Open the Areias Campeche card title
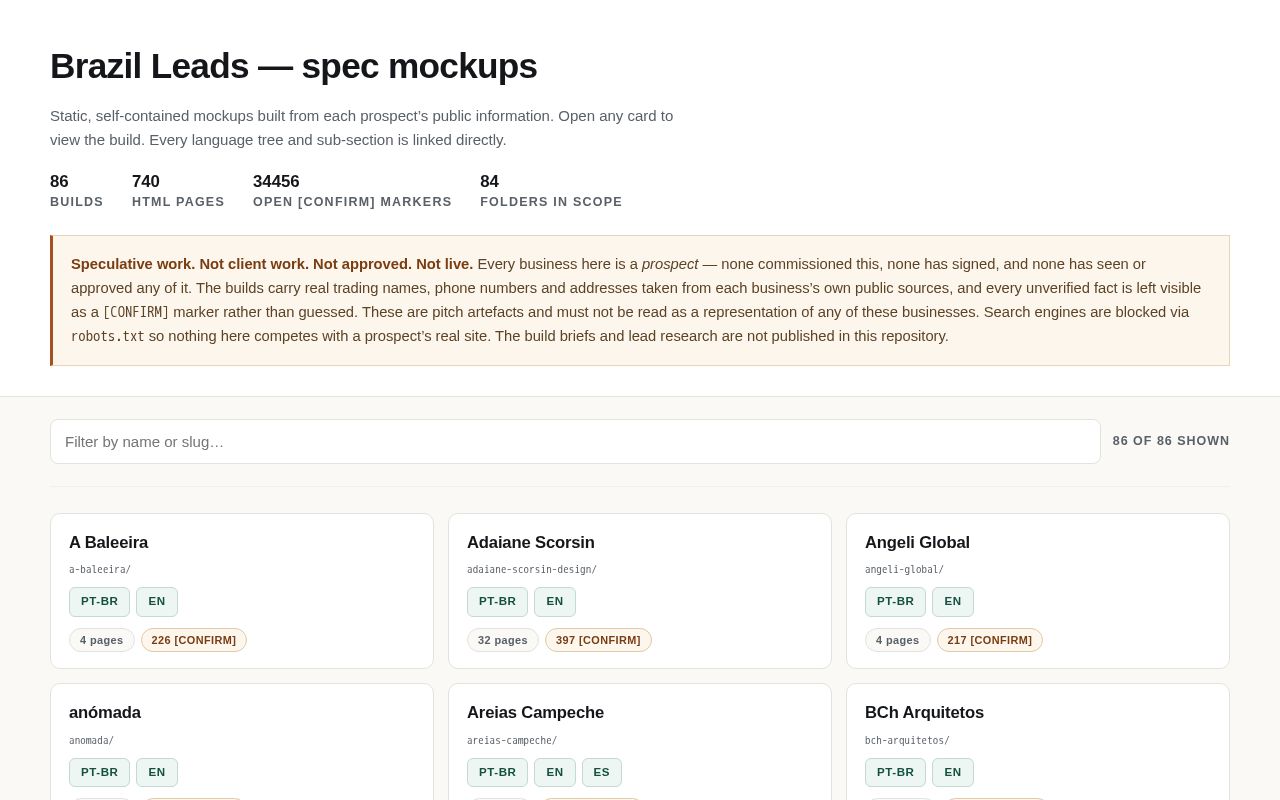This screenshot has height=800, width=1280. coord(535,712)
